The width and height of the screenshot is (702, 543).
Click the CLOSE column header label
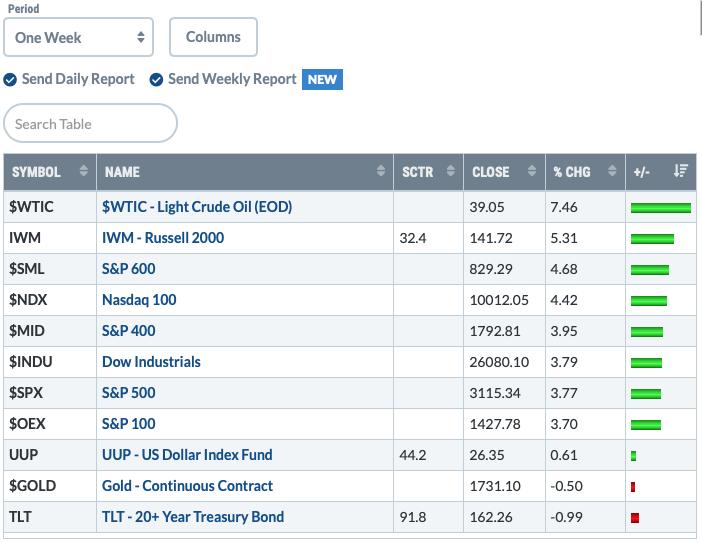491,172
